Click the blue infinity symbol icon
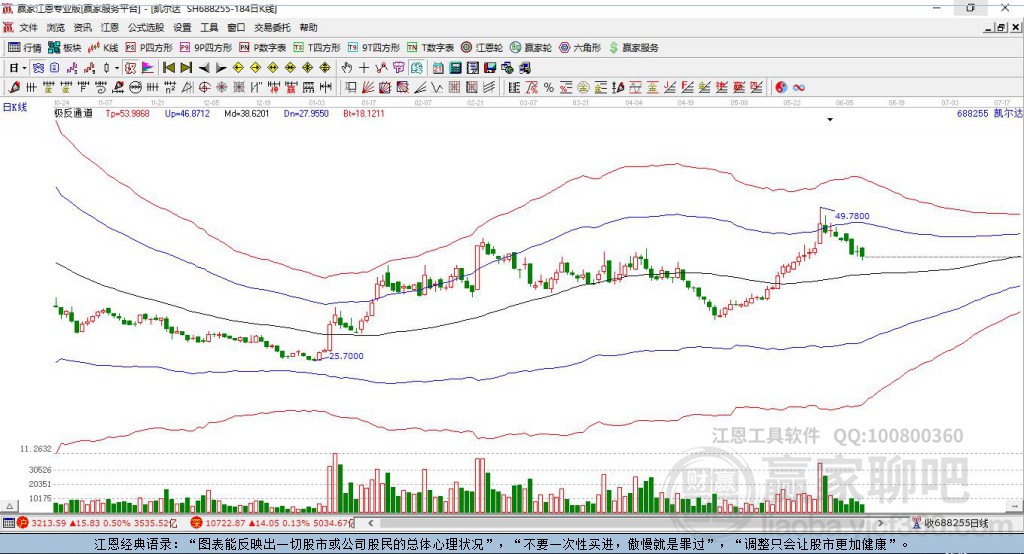 click(799, 88)
